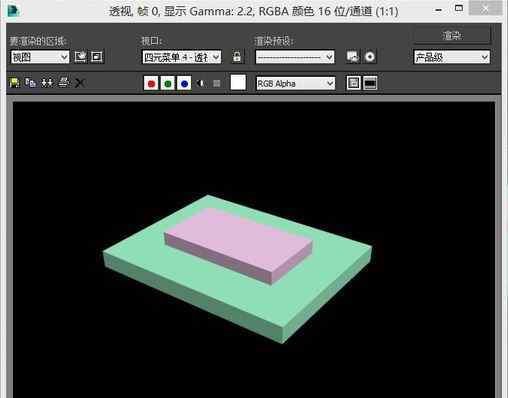This screenshot has width=508, height=398.
Task: Click the Edit Region icon
Action: click(x=80, y=57)
